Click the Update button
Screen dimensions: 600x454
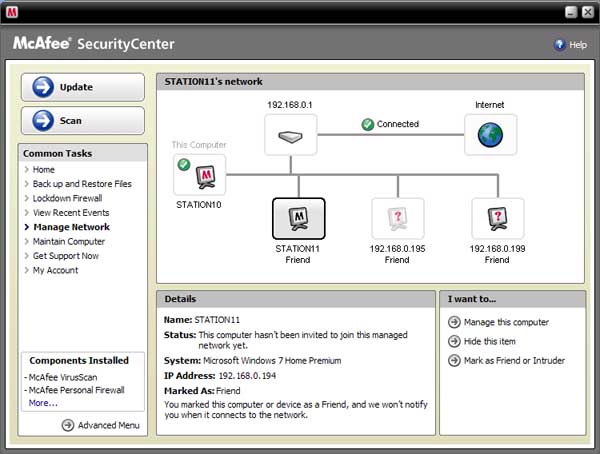click(x=82, y=87)
